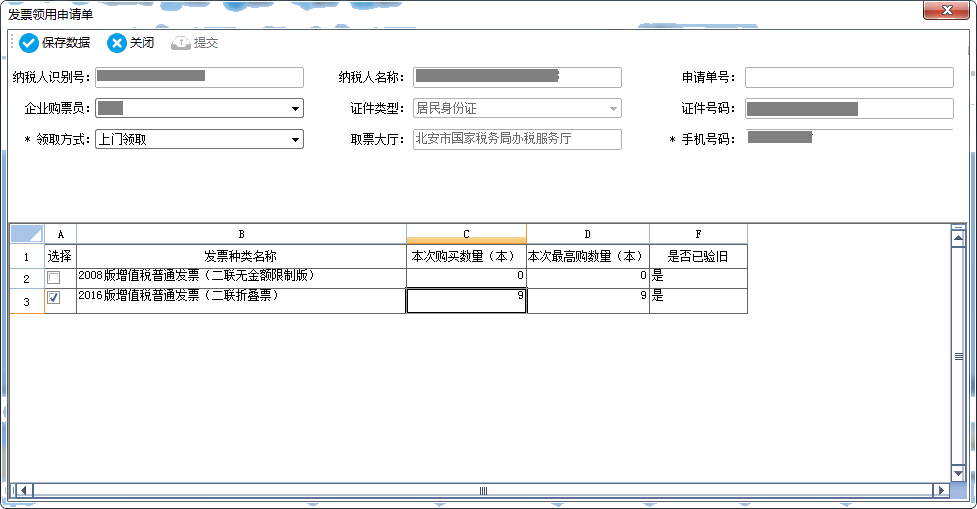The image size is (977, 509).
Task: Open the 证件类型 dropdown
Action: pos(613,108)
